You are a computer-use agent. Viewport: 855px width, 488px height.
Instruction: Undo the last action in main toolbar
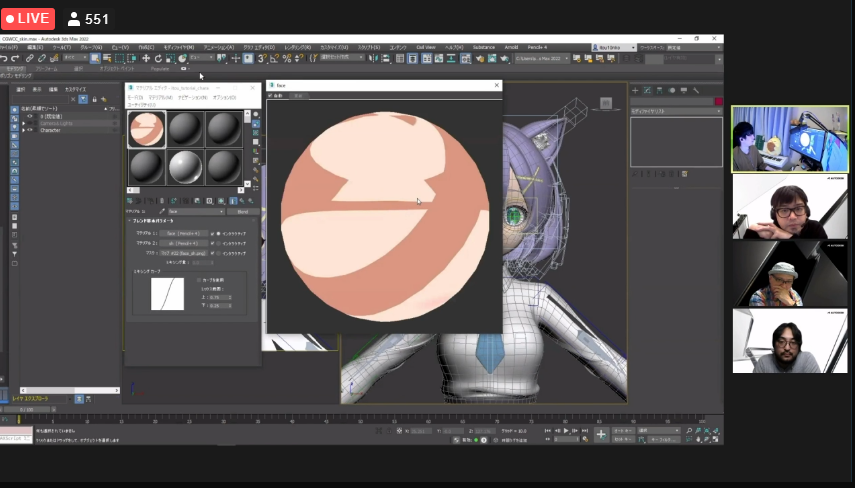pyautogui.click(x=4, y=58)
